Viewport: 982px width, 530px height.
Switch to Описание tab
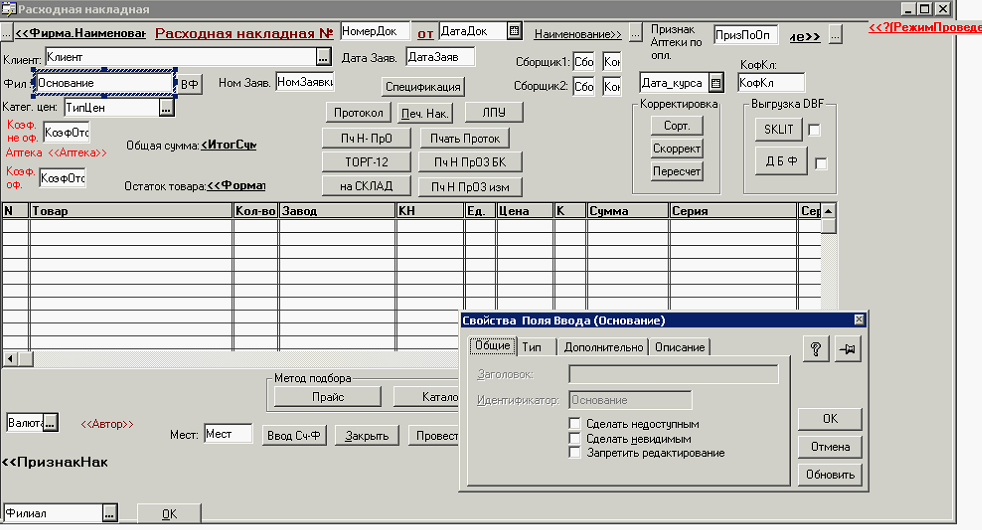click(x=680, y=347)
